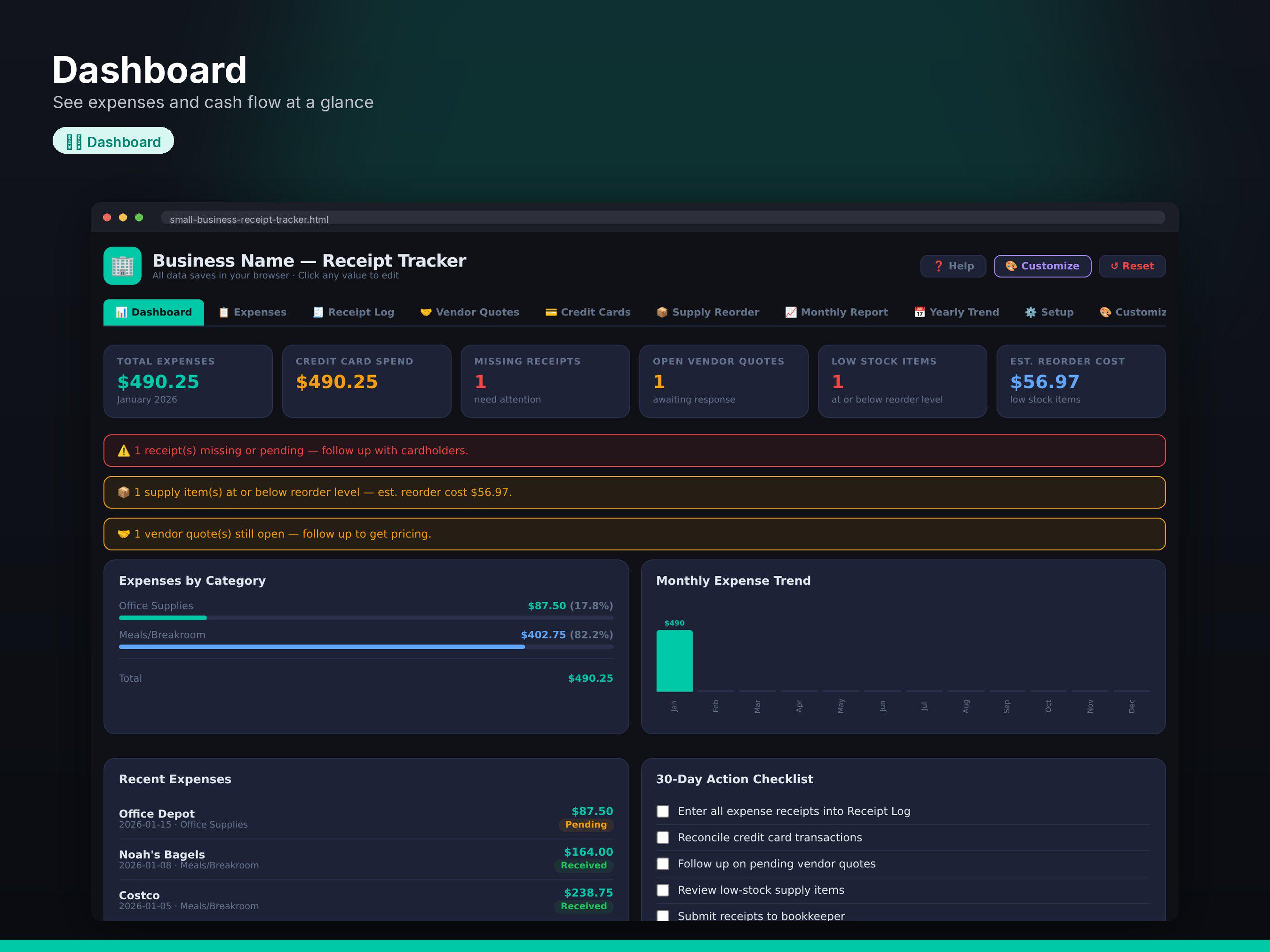Click the building logo icon beside Business Name
The image size is (1270, 952).
click(122, 266)
